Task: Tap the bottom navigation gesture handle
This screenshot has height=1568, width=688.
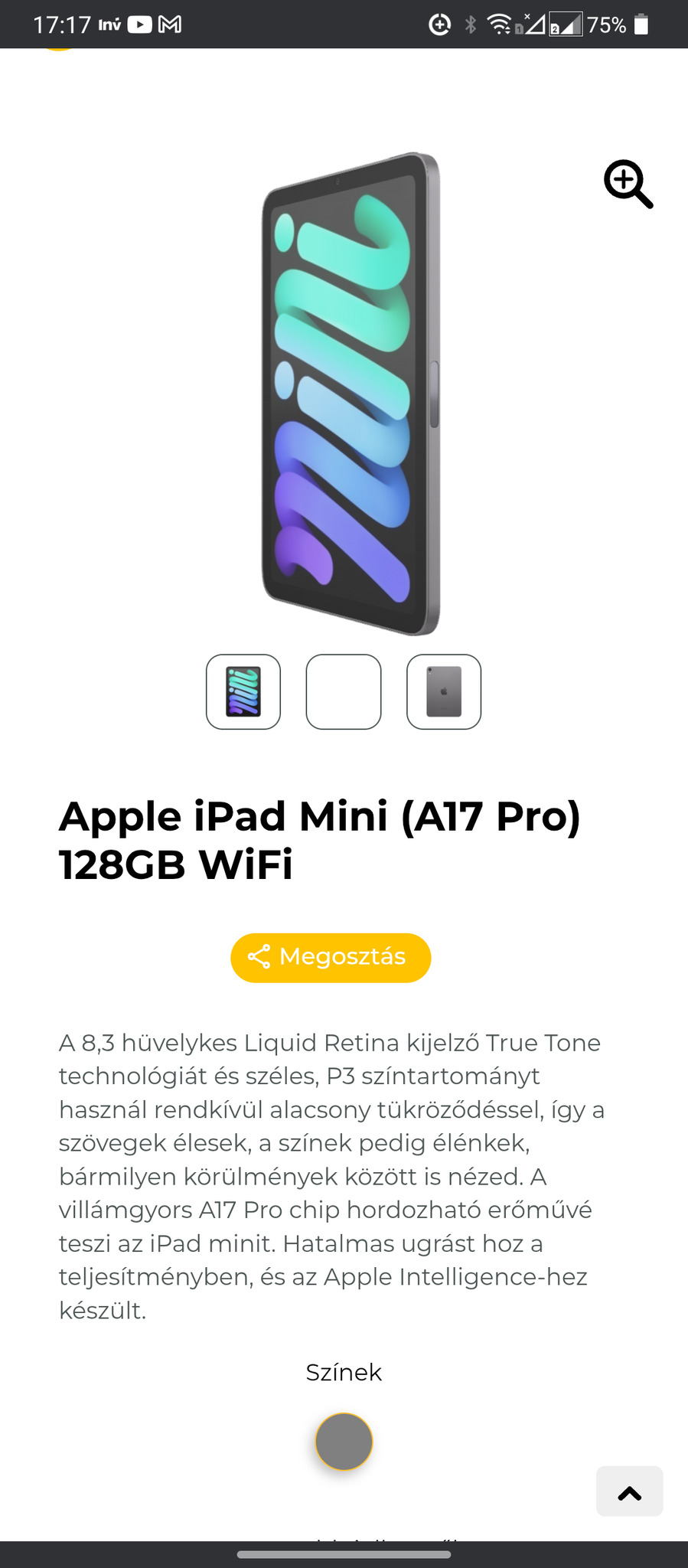Action: (344, 1554)
